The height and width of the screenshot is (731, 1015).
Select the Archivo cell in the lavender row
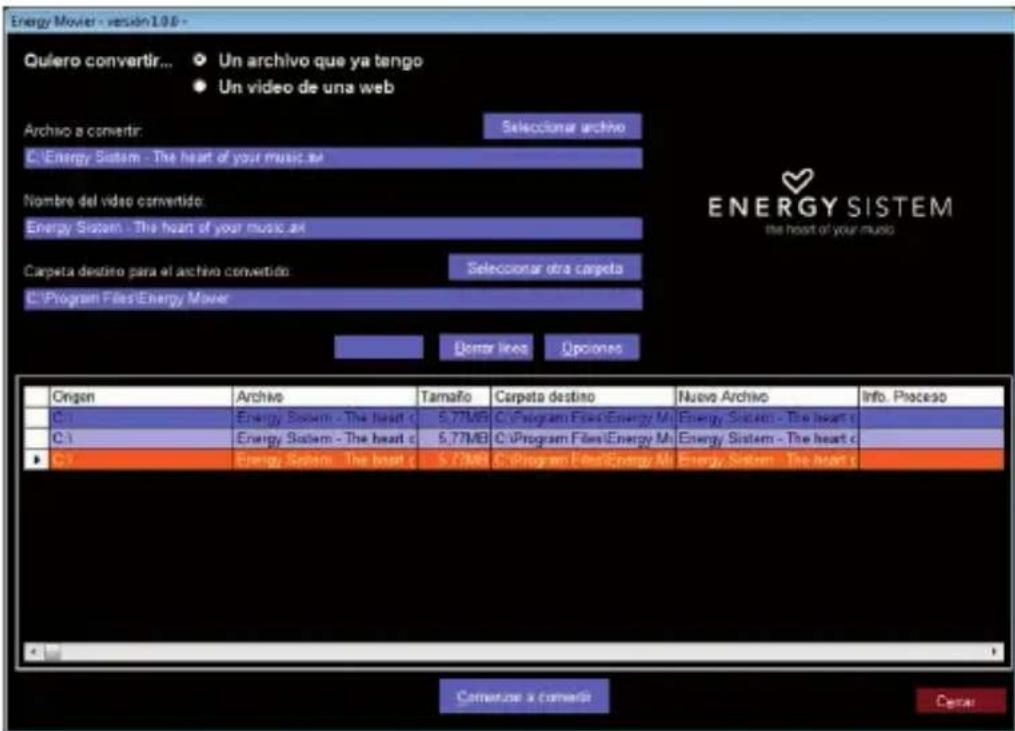pos(324,439)
